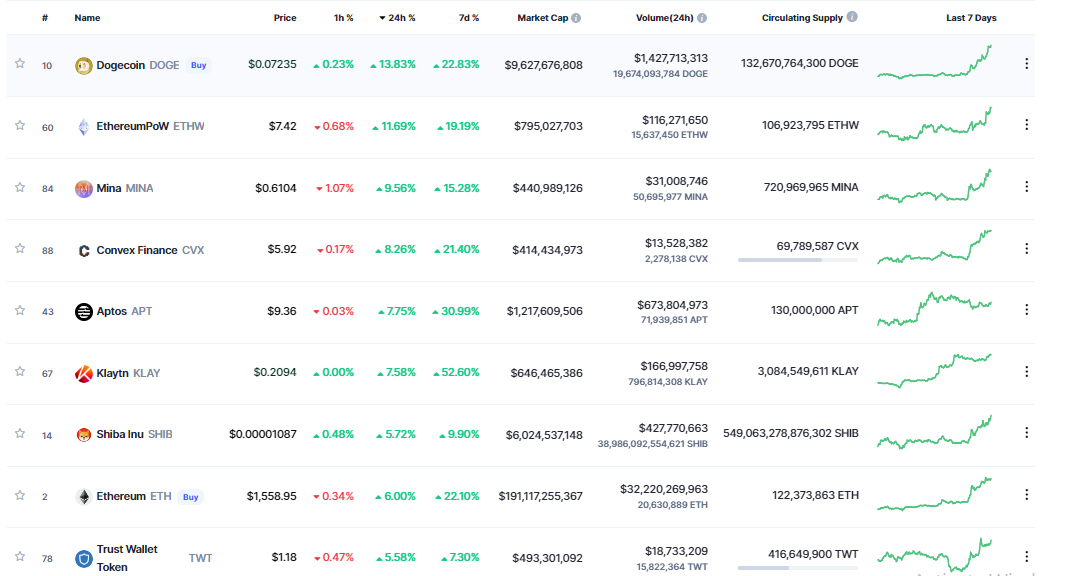Click the Klaytn logo icon

click(84, 374)
